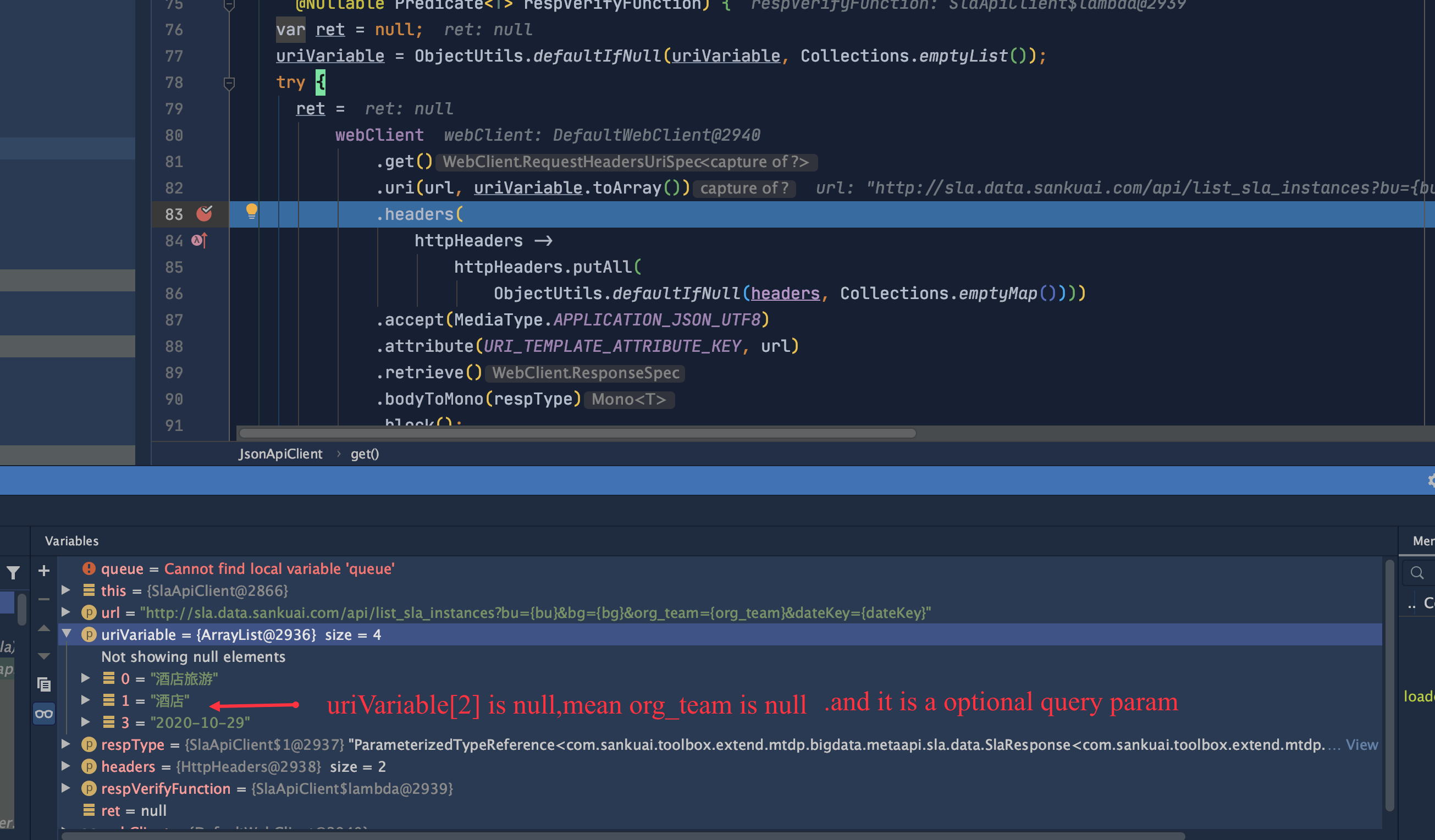Collapse the uriVariable ArrayList node
The height and width of the screenshot is (840, 1435).
click(67, 634)
